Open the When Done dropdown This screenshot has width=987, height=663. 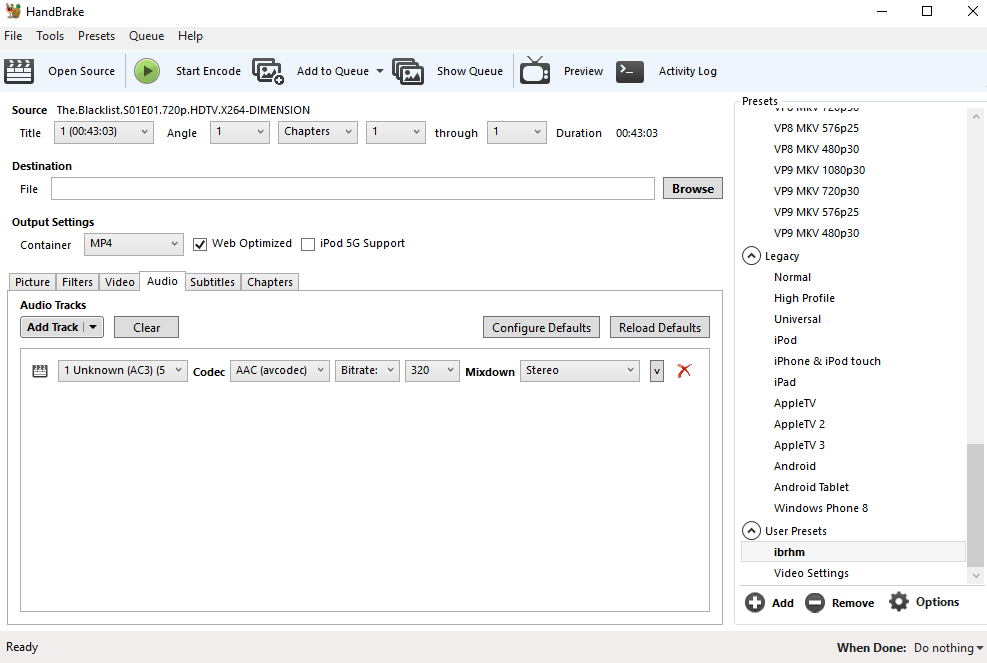pyautogui.click(x=949, y=648)
